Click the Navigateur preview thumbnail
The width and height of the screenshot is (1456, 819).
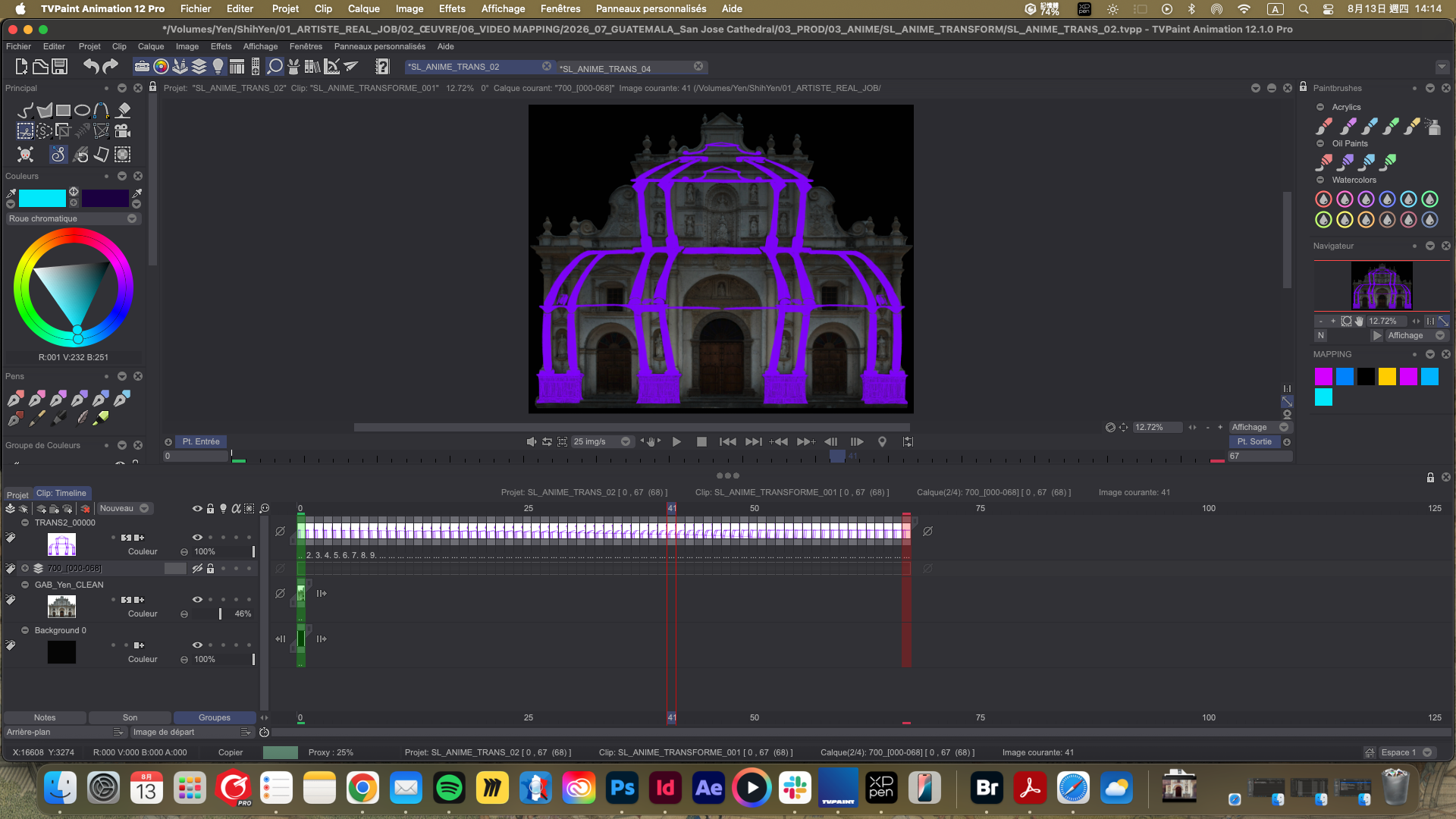pos(1382,286)
